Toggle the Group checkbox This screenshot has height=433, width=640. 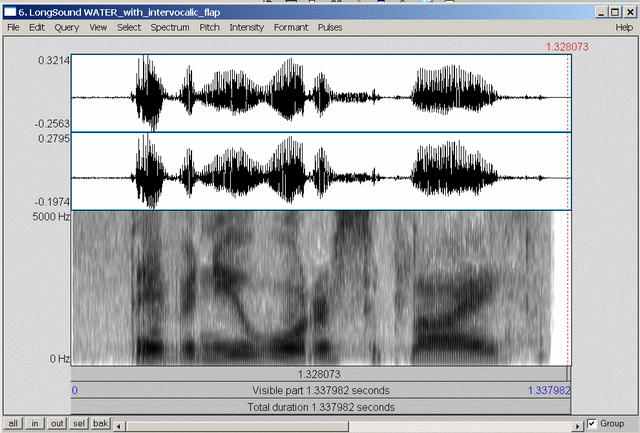(x=592, y=424)
